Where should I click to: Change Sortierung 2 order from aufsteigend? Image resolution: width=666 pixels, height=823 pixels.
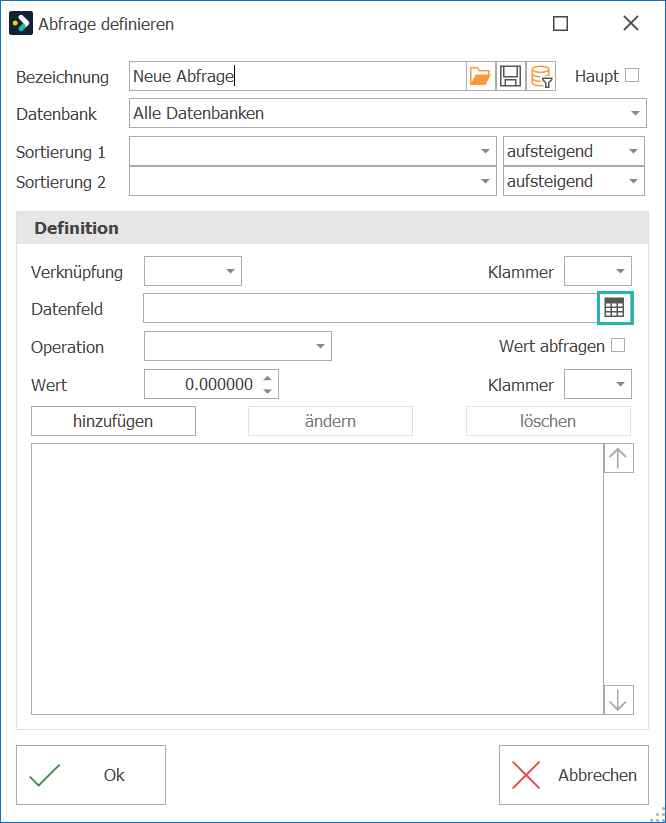click(x=574, y=181)
